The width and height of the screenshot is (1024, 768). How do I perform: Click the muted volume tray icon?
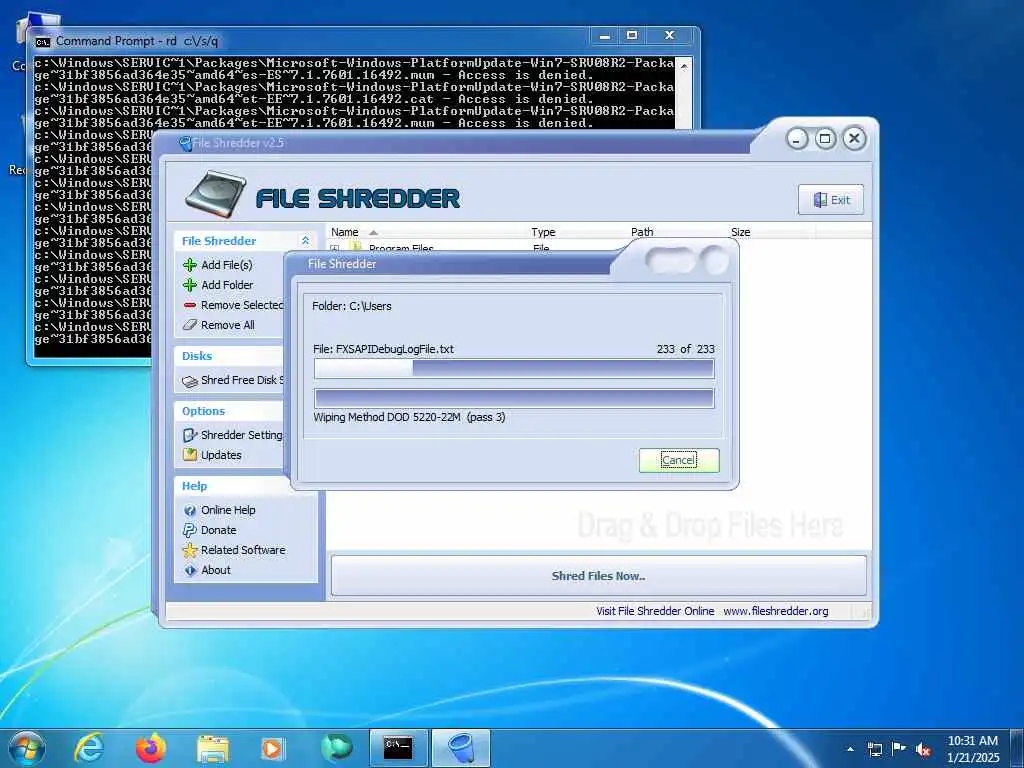pos(923,750)
